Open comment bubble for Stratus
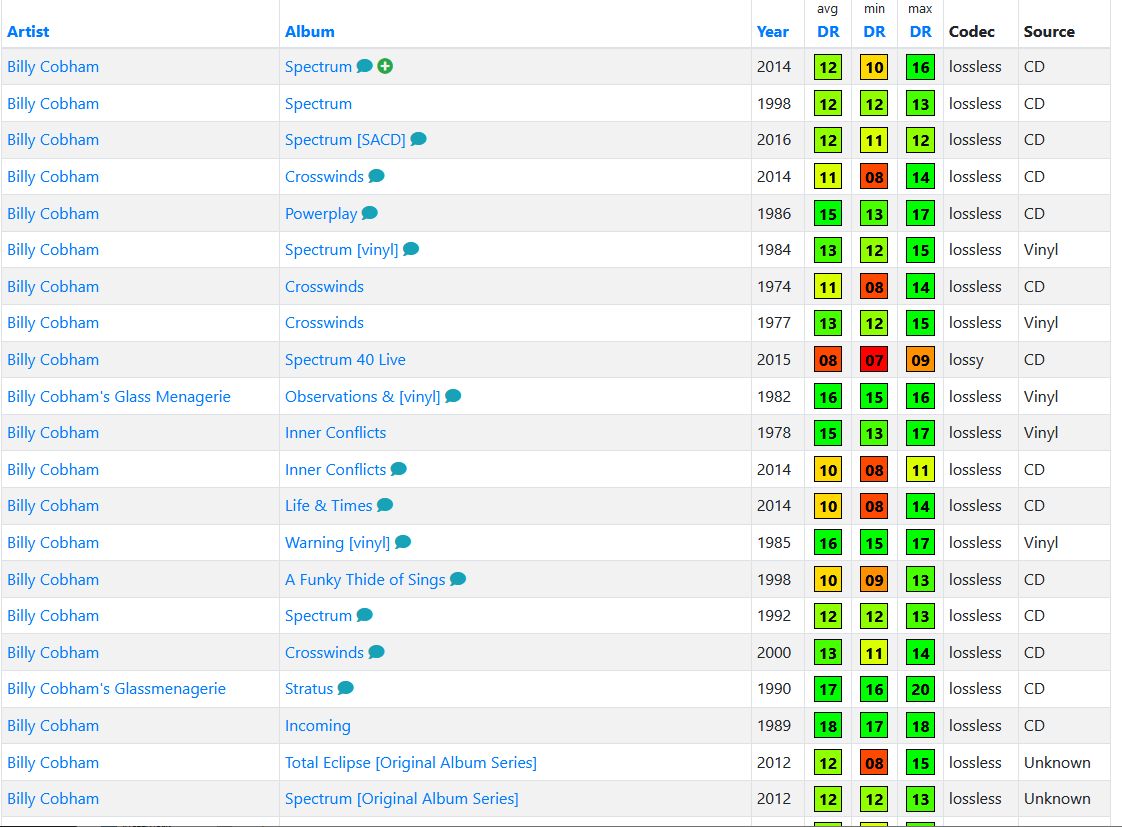 coord(346,688)
